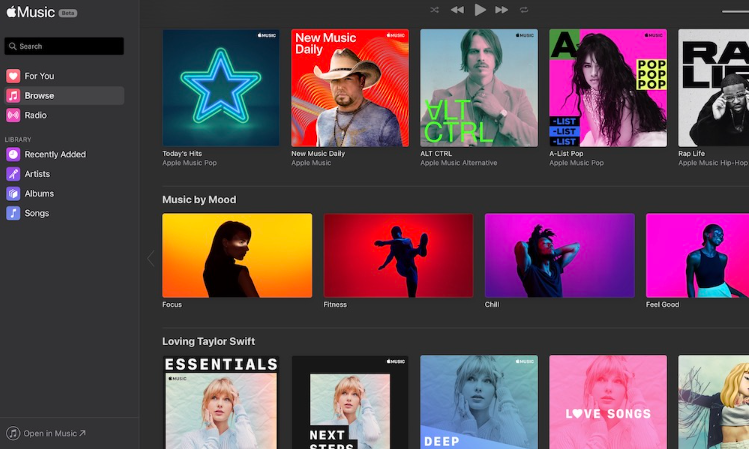749x449 pixels.
Task: Skip to previous track
Action: [457, 10]
